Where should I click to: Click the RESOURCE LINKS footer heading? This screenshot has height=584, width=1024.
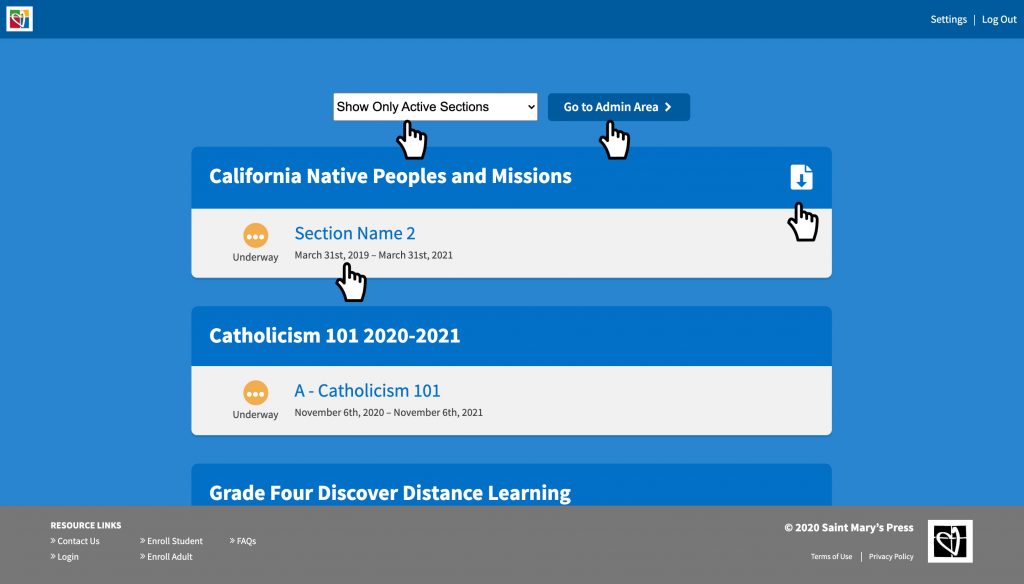[86, 525]
